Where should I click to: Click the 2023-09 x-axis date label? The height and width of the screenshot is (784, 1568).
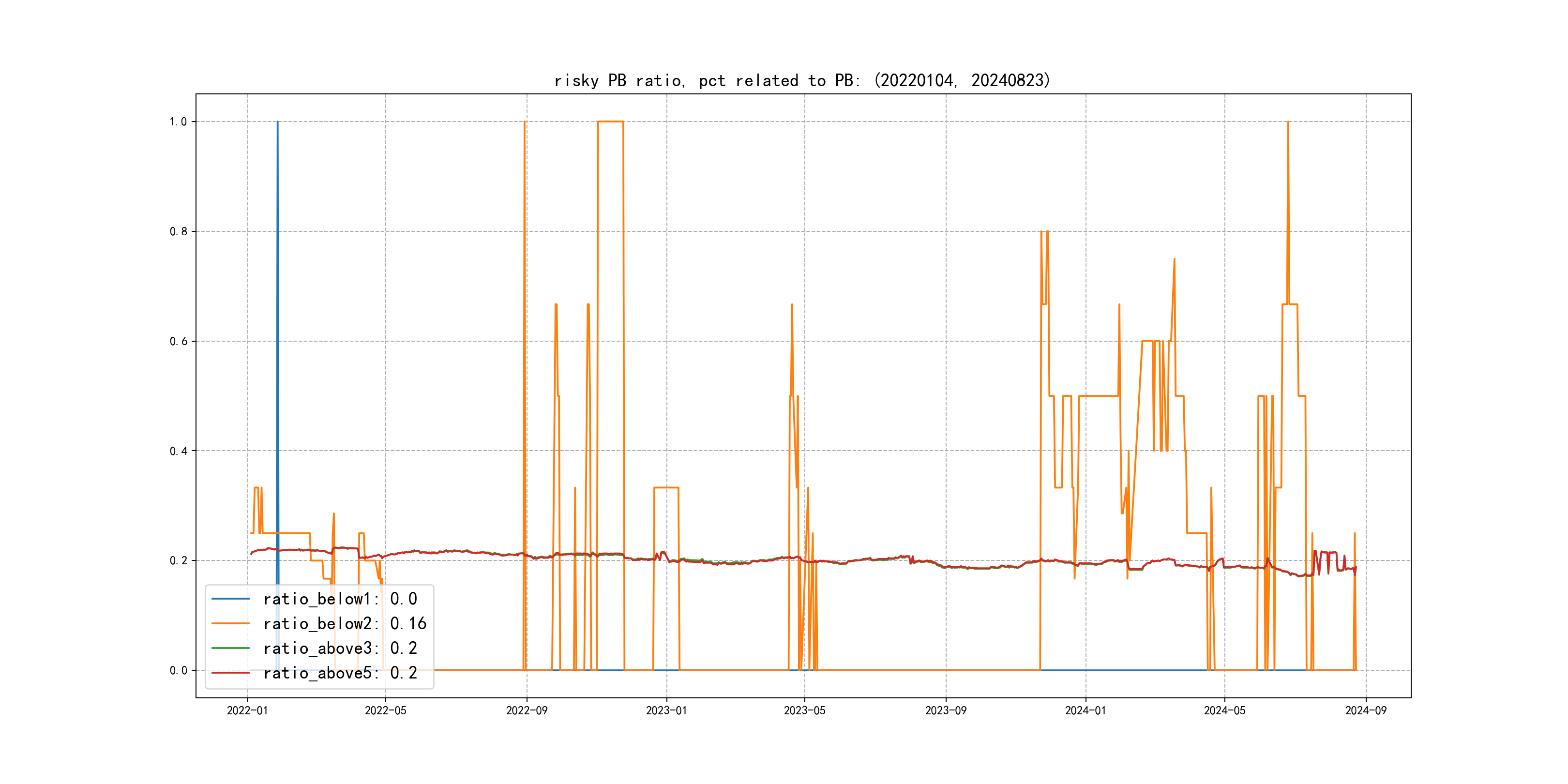coord(945,710)
